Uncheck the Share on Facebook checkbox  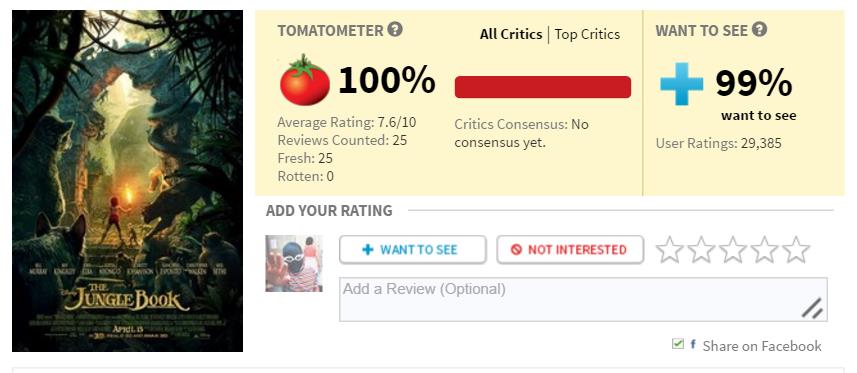(x=678, y=344)
